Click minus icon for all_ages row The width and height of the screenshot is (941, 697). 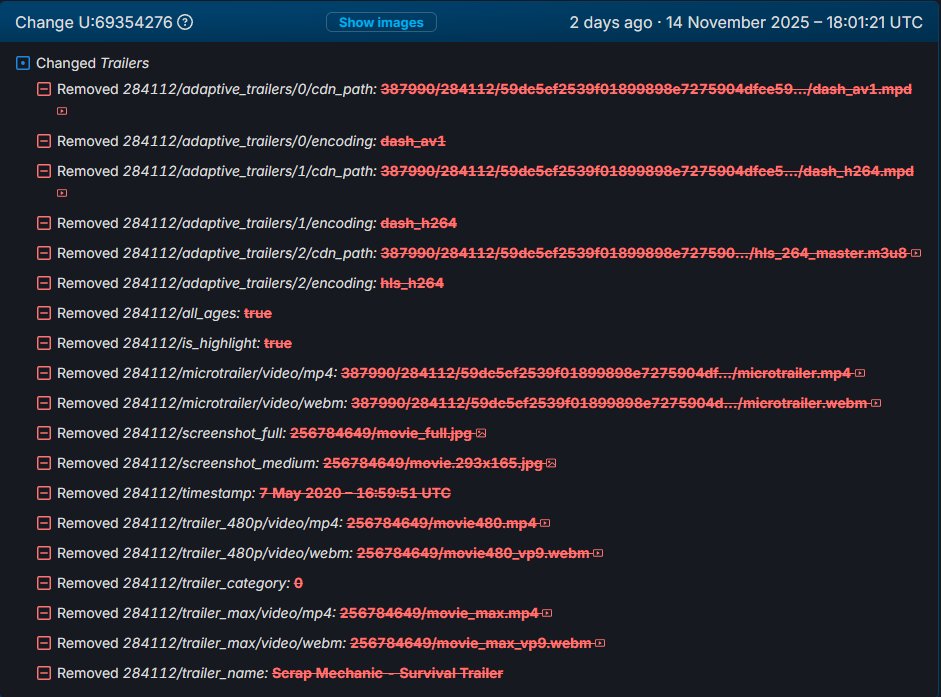tap(44, 313)
